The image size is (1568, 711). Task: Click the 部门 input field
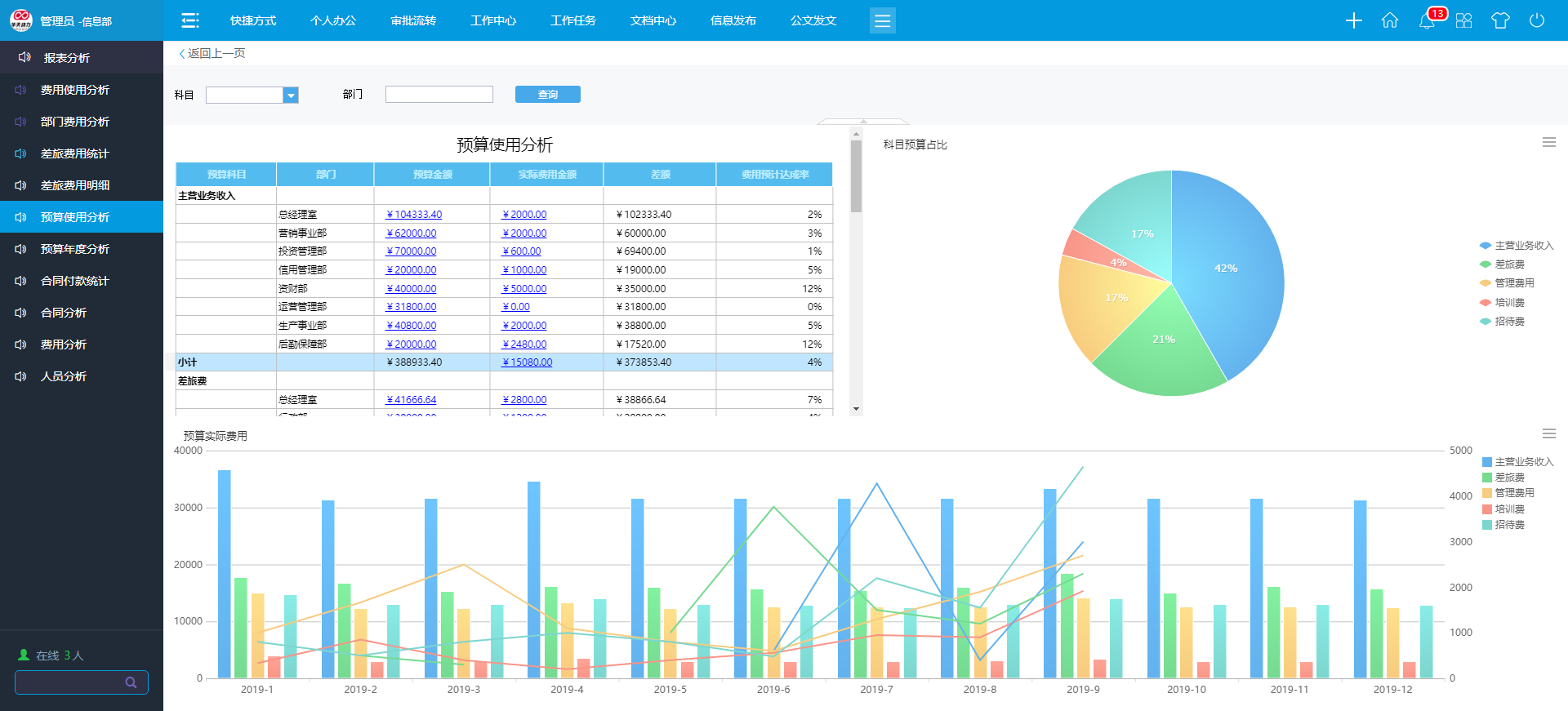coord(439,95)
